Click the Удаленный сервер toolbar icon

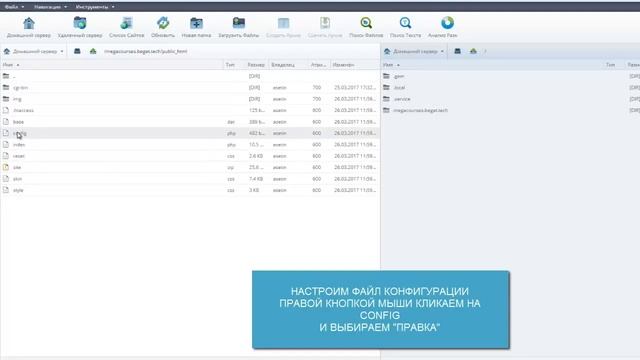(x=80, y=27)
